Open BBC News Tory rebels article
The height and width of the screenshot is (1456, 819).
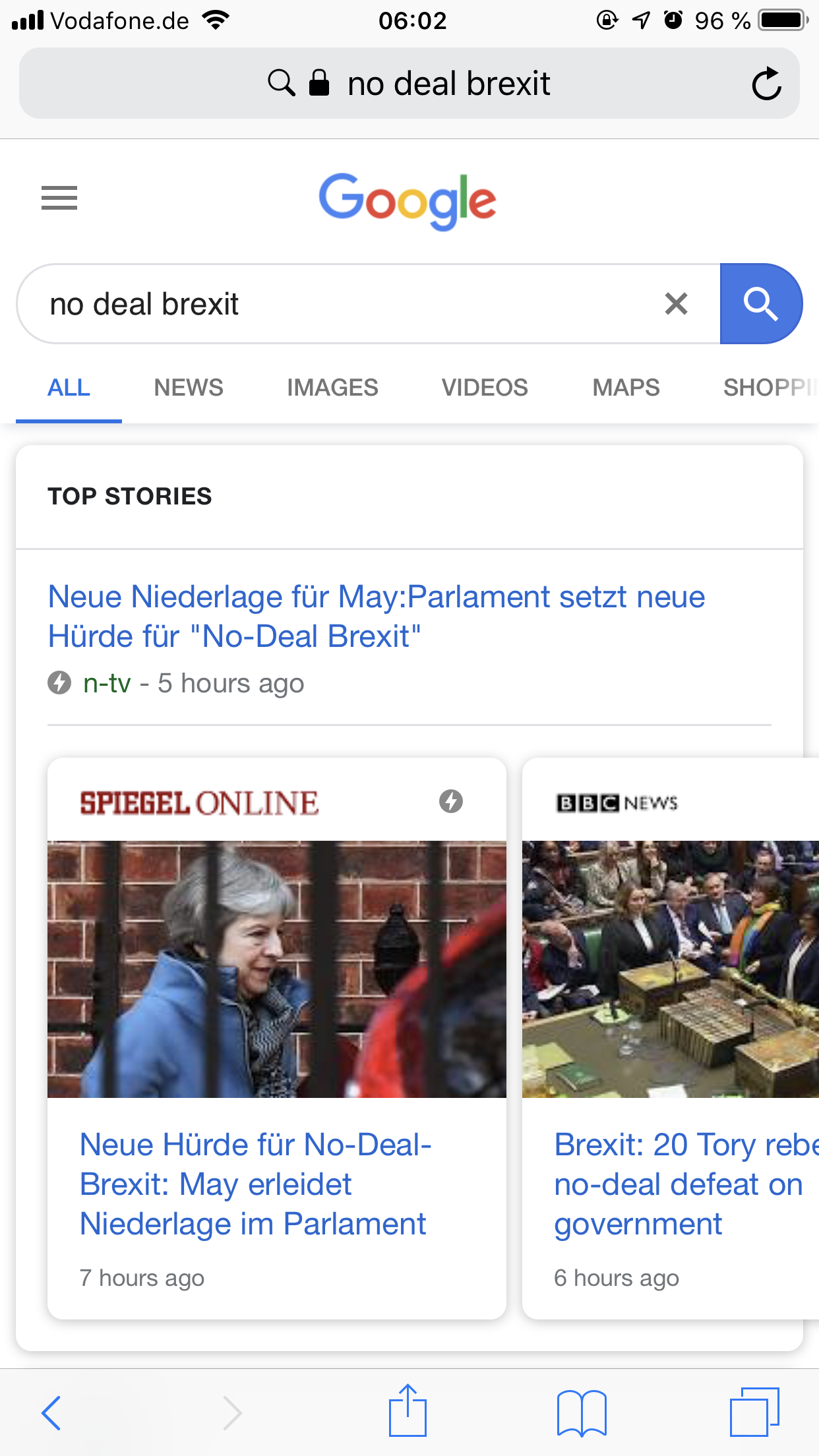click(686, 1184)
